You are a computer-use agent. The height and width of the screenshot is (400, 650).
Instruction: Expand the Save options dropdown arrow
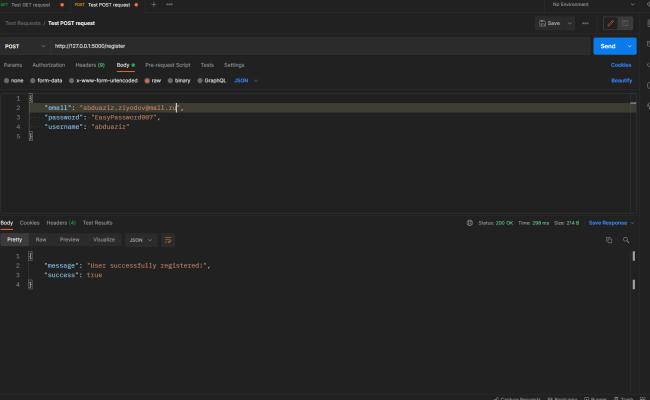(x=570, y=23)
